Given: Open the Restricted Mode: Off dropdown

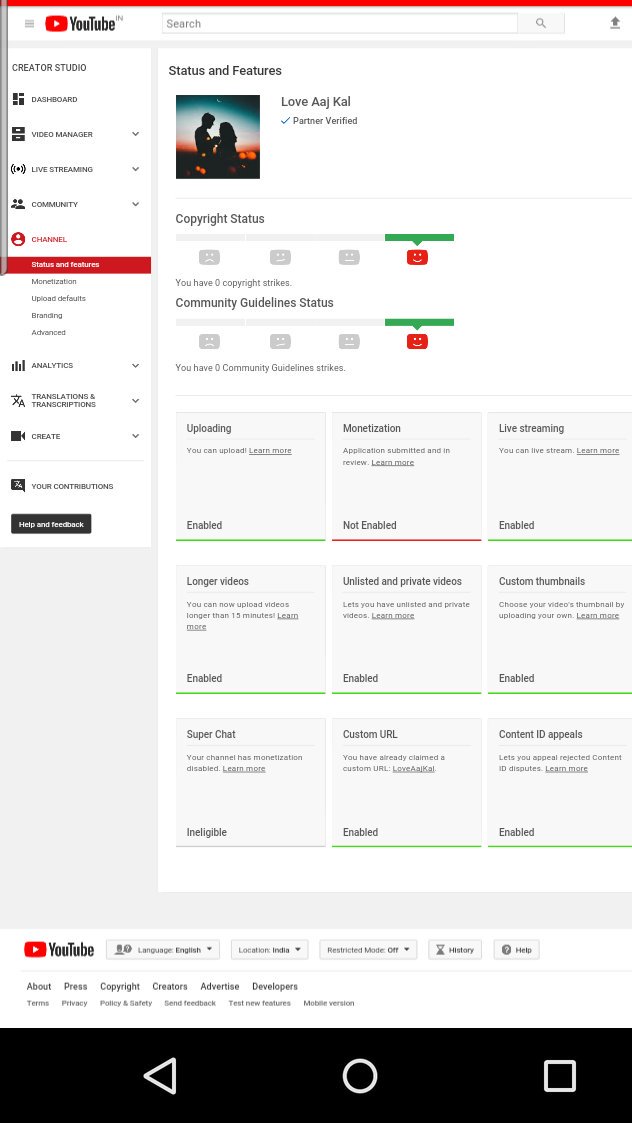Looking at the screenshot, I should pos(368,950).
